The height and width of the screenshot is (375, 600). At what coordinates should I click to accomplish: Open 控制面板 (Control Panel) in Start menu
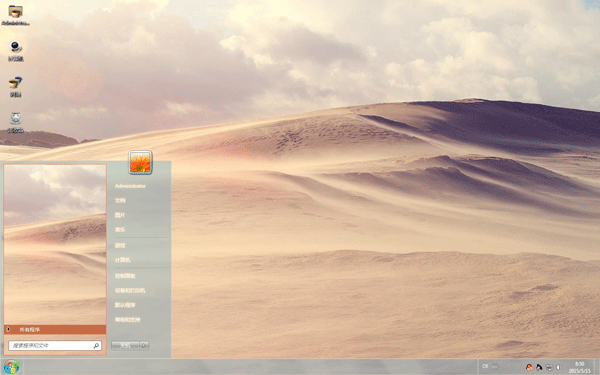(x=125, y=276)
